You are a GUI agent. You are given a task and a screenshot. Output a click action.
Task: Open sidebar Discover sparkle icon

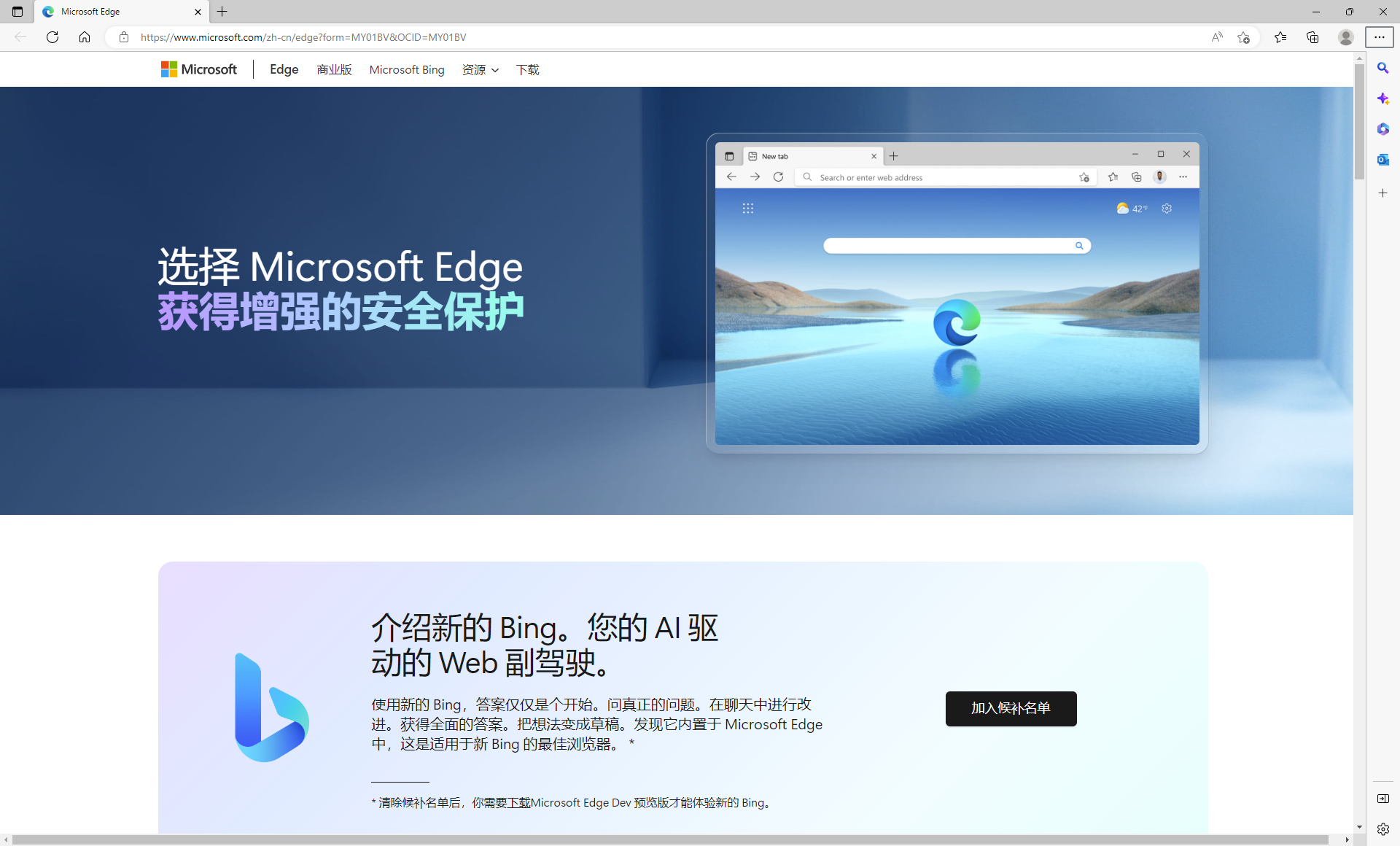1383,98
